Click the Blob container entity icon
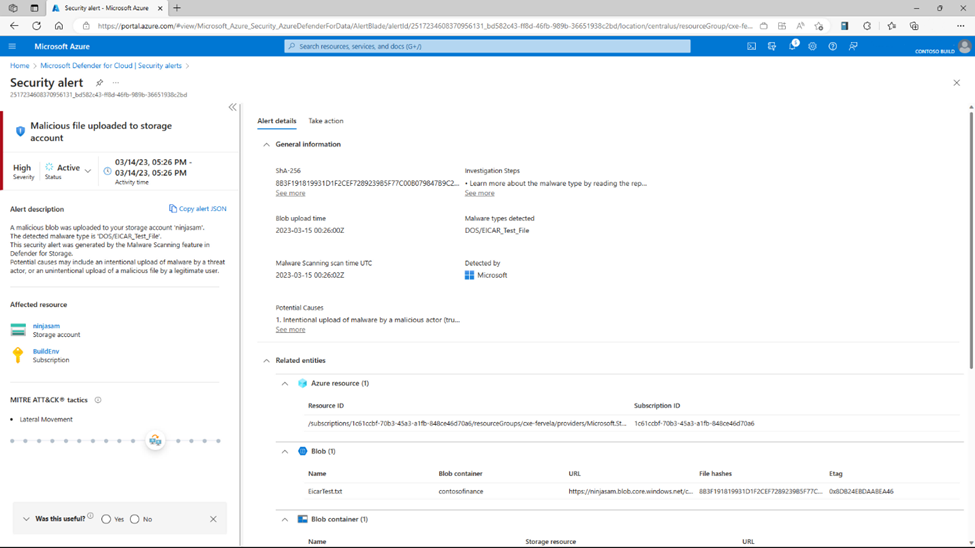The height and width of the screenshot is (548, 975). click(302, 519)
